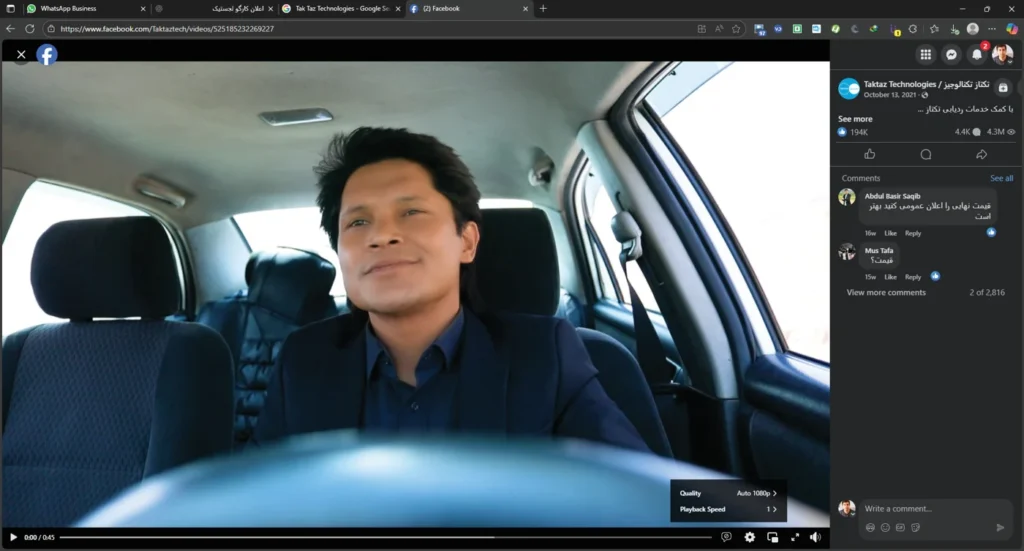This screenshot has height=551, width=1024.
Task: Open sticker picker in comment box
Action: [916, 527]
